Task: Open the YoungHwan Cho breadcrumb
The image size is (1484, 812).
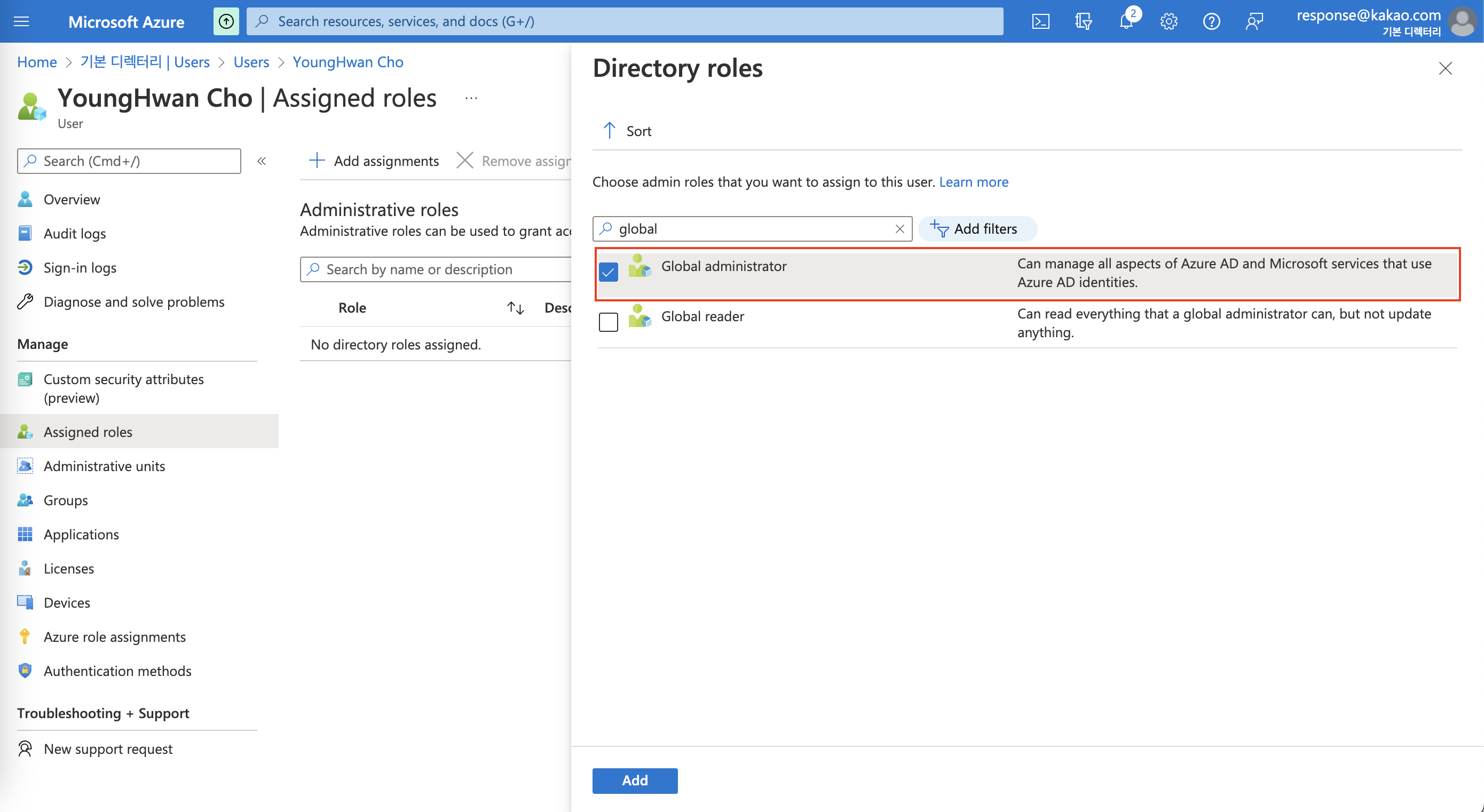Action: tap(348, 61)
